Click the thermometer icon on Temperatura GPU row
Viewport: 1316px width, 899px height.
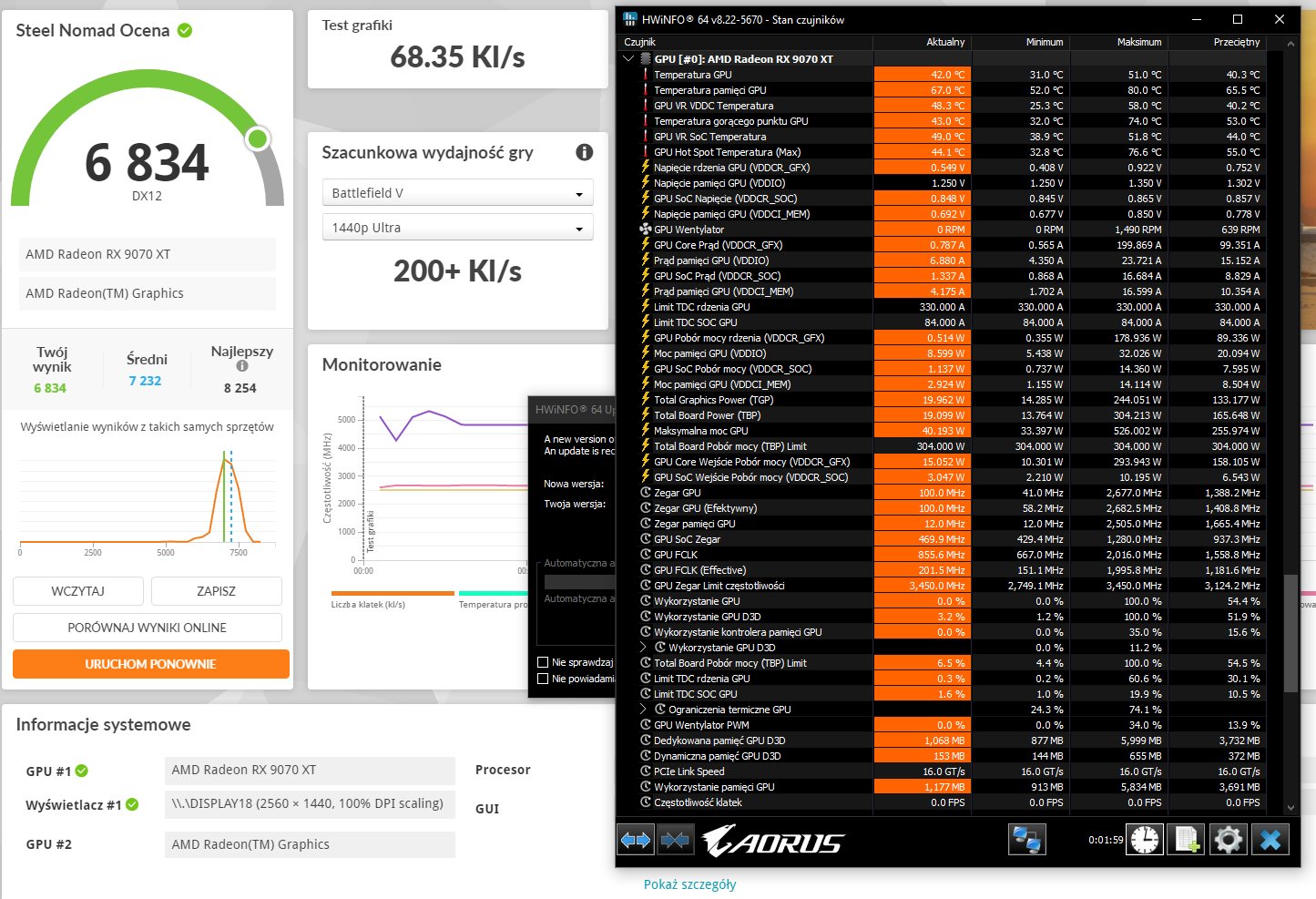coord(646,75)
